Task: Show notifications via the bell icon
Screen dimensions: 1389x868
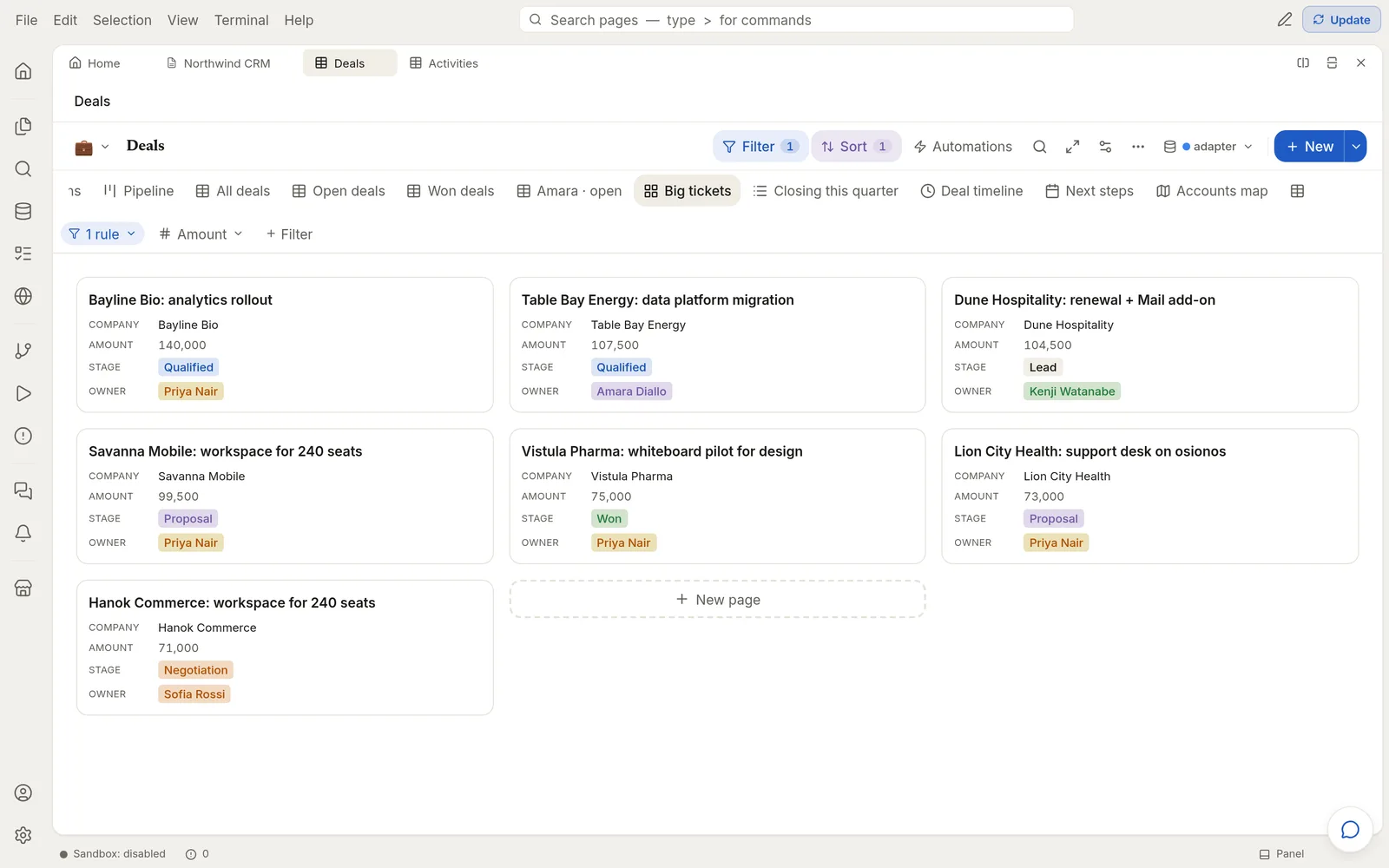Action: (23, 533)
